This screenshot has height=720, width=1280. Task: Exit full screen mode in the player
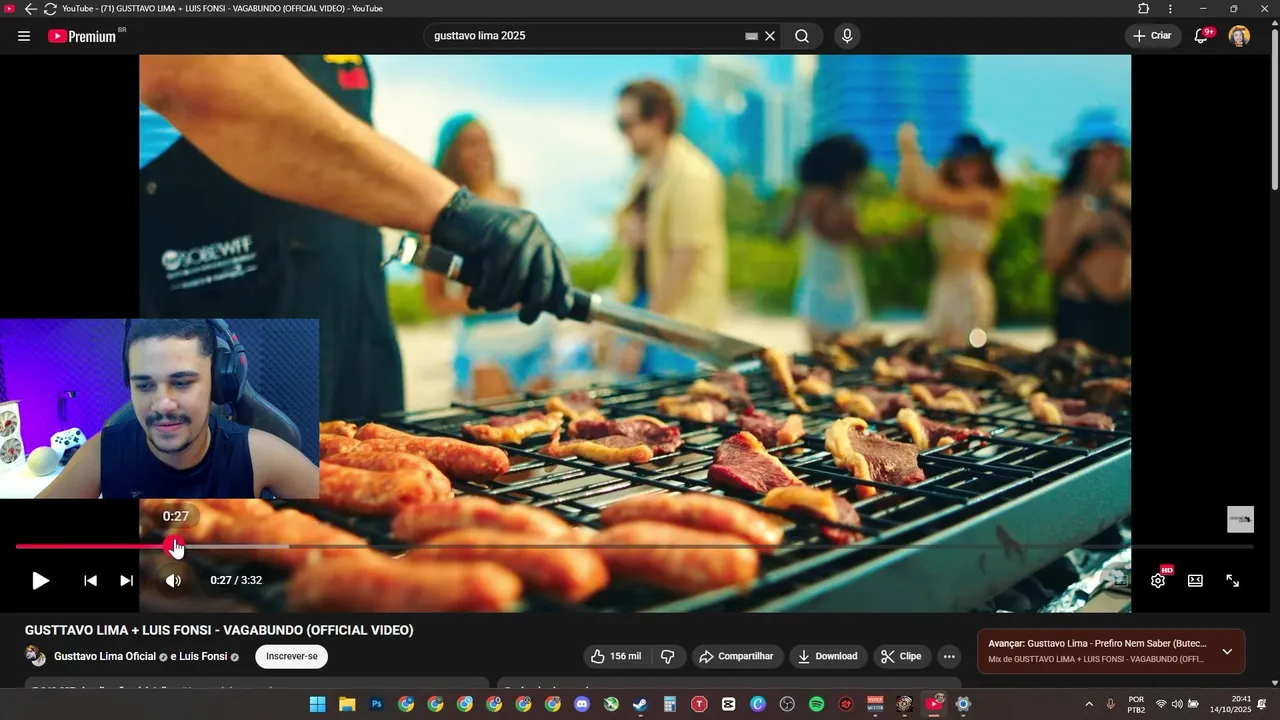tap(1233, 580)
